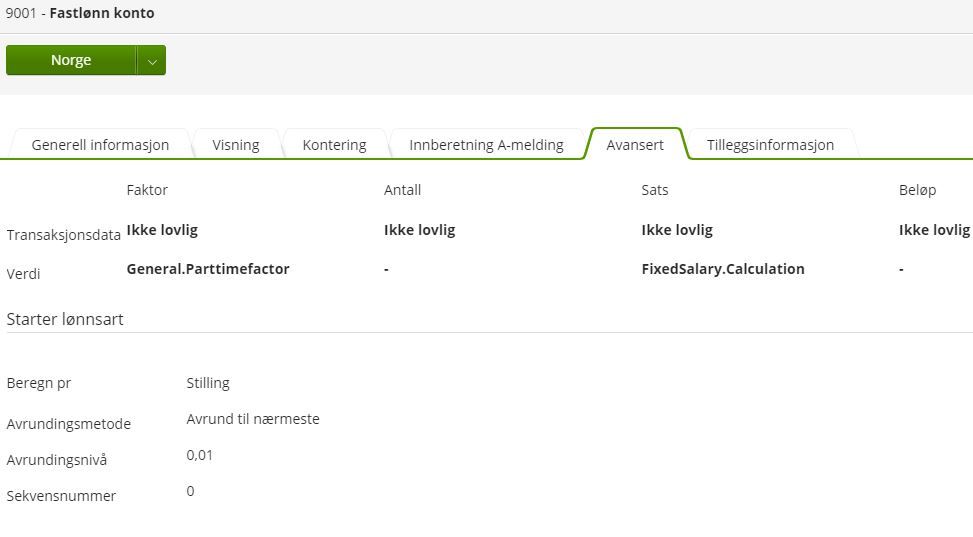Screen dimensions: 973x537
Task: Click the Antall column header
Action: click(x=402, y=190)
